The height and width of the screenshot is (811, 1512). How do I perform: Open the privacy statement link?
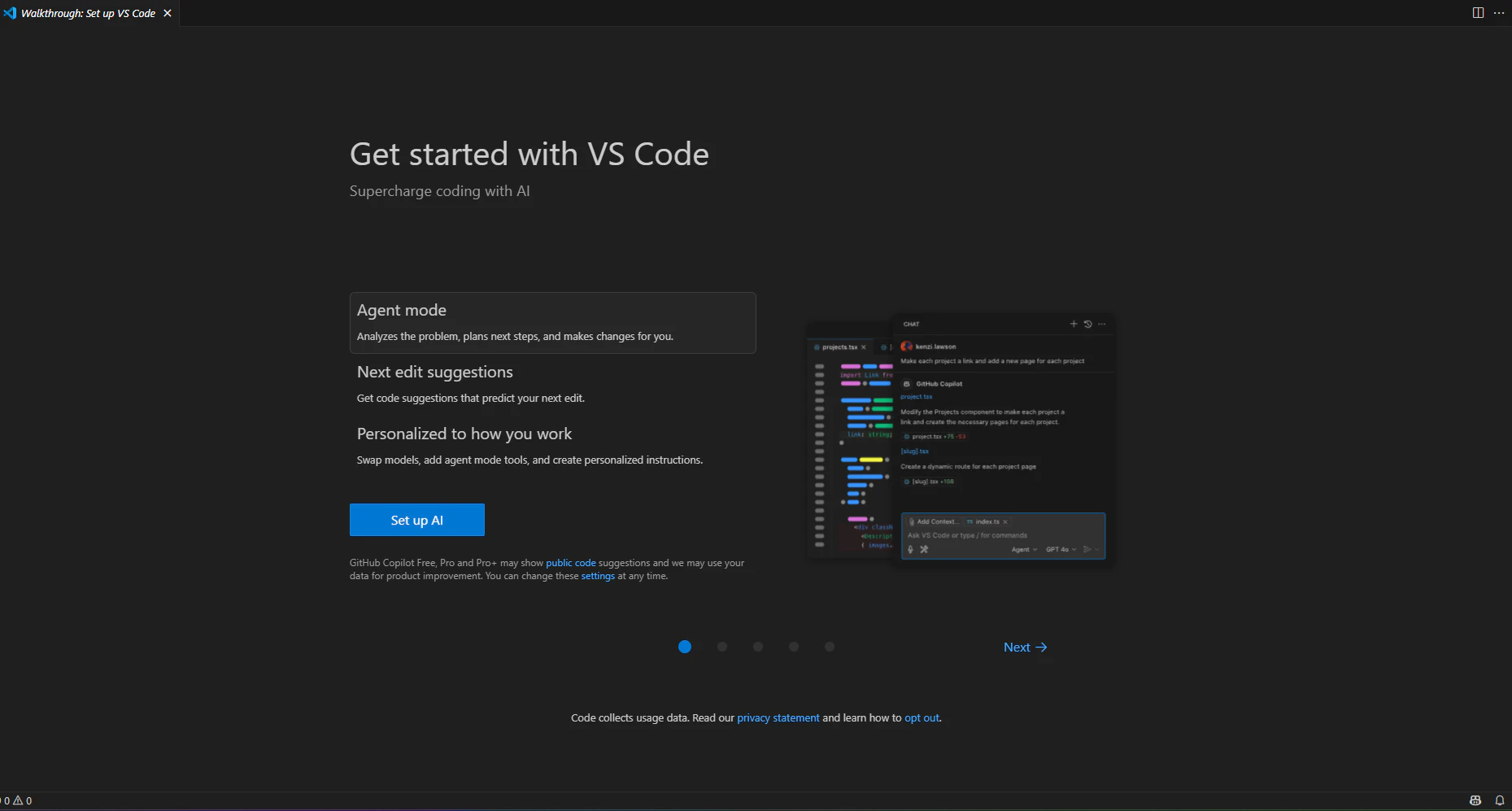pyautogui.click(x=778, y=717)
